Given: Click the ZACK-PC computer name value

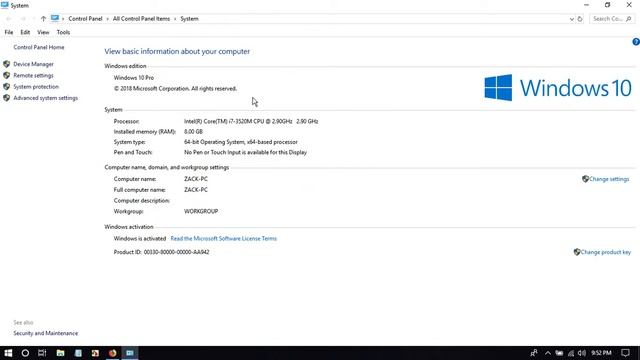Looking at the screenshot, I should click(196, 179).
